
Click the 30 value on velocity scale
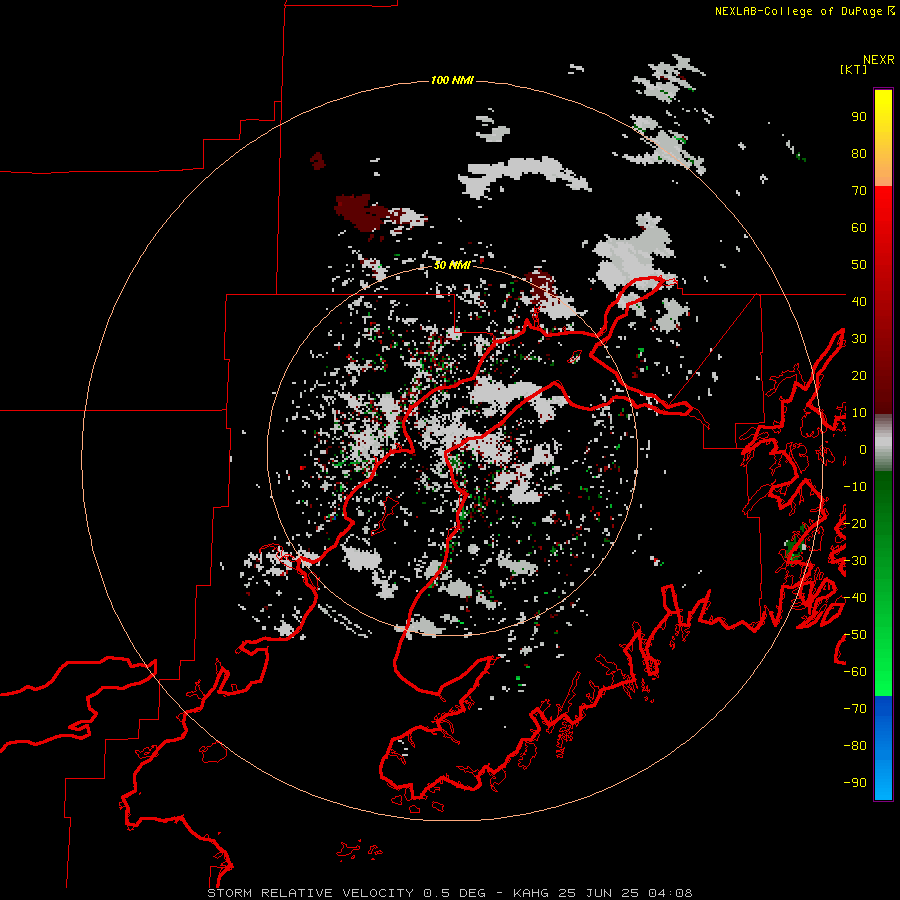coord(859,339)
